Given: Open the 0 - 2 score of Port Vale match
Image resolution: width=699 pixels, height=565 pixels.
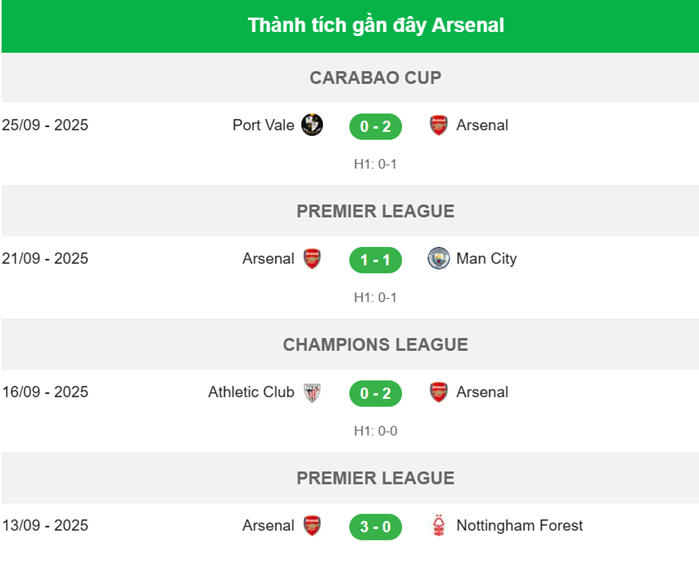Looking at the screenshot, I should click(x=375, y=126).
